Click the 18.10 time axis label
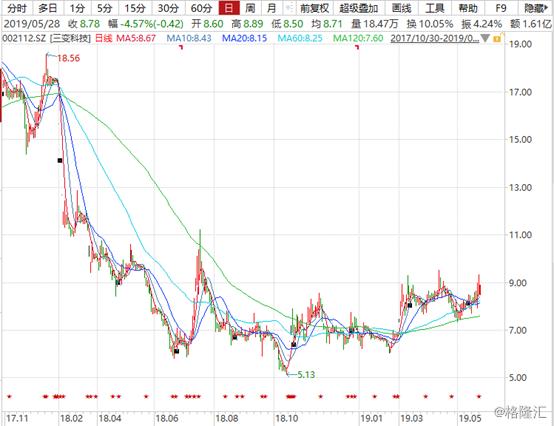Image resolution: width=554 pixels, height=426 pixels. [287, 419]
